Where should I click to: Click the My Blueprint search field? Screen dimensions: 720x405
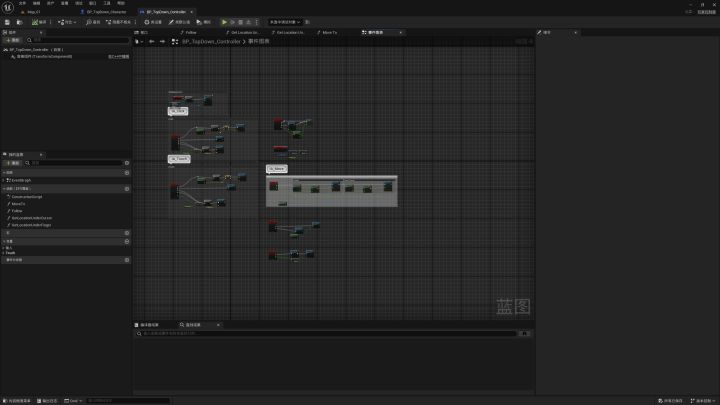73,163
